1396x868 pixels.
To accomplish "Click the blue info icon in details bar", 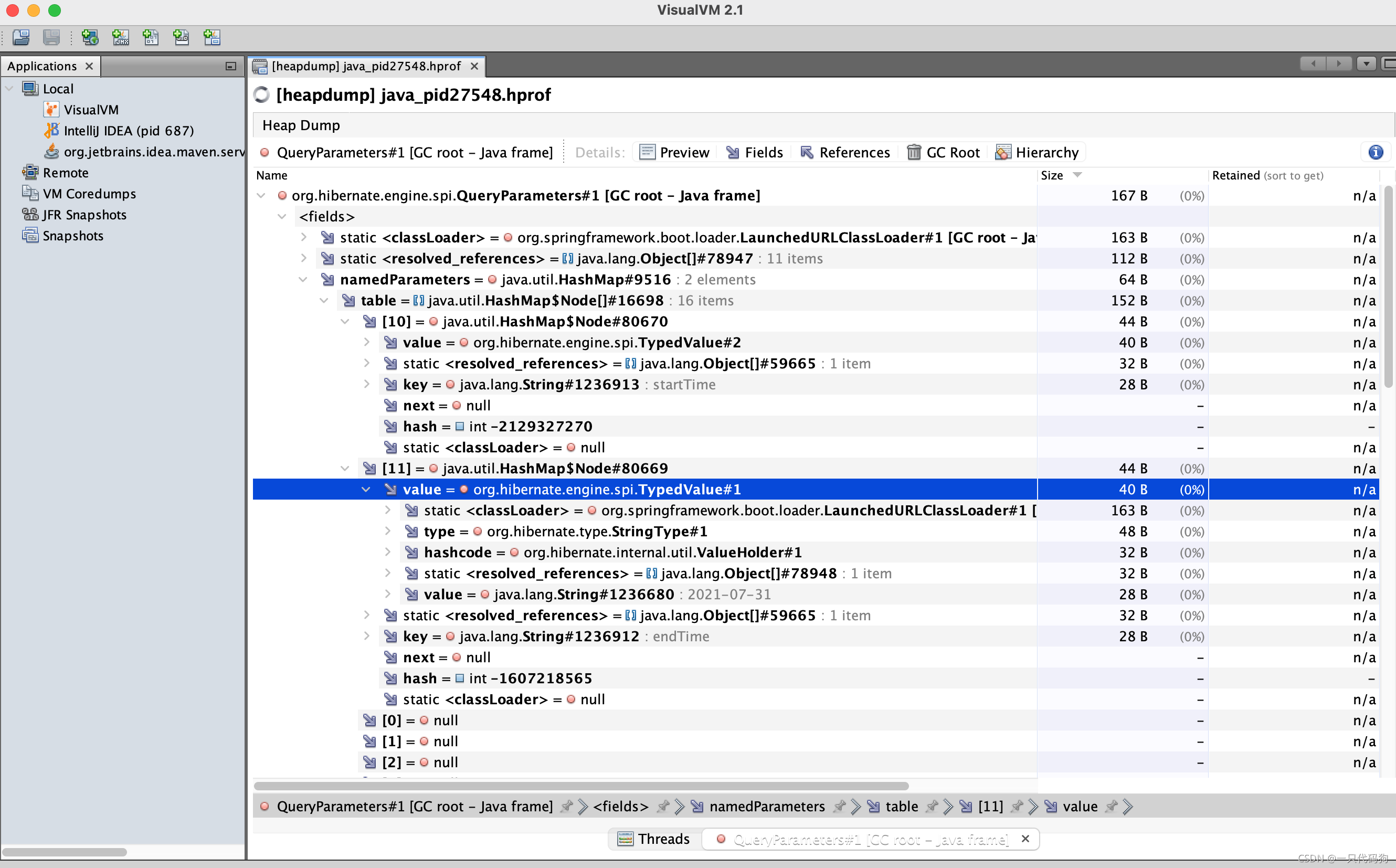I will 1376,152.
